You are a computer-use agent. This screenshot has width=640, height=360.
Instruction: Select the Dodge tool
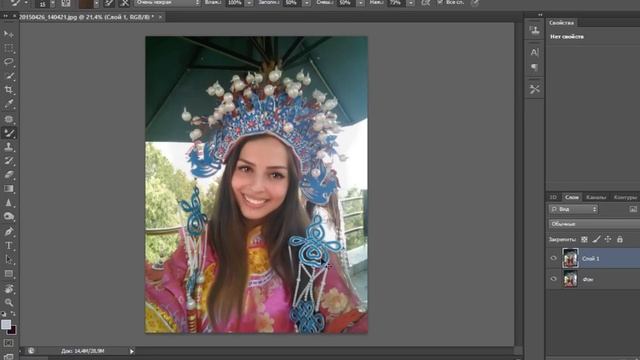pos(9,216)
